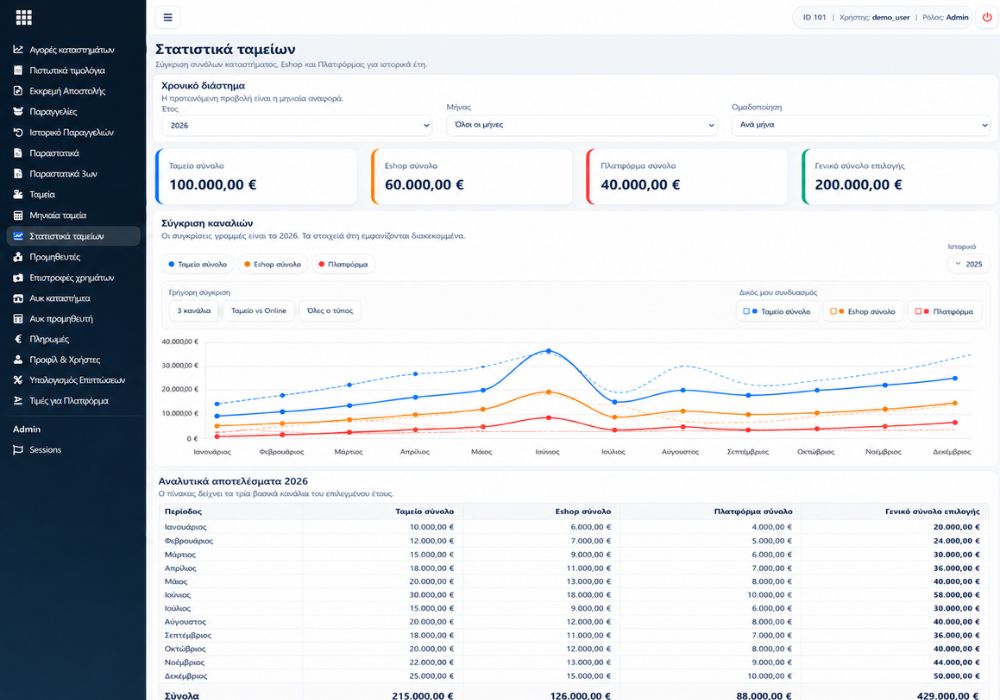The height and width of the screenshot is (700, 1000).
Task: Toggle sidebar with hamburger menu button
Action: click(x=168, y=17)
